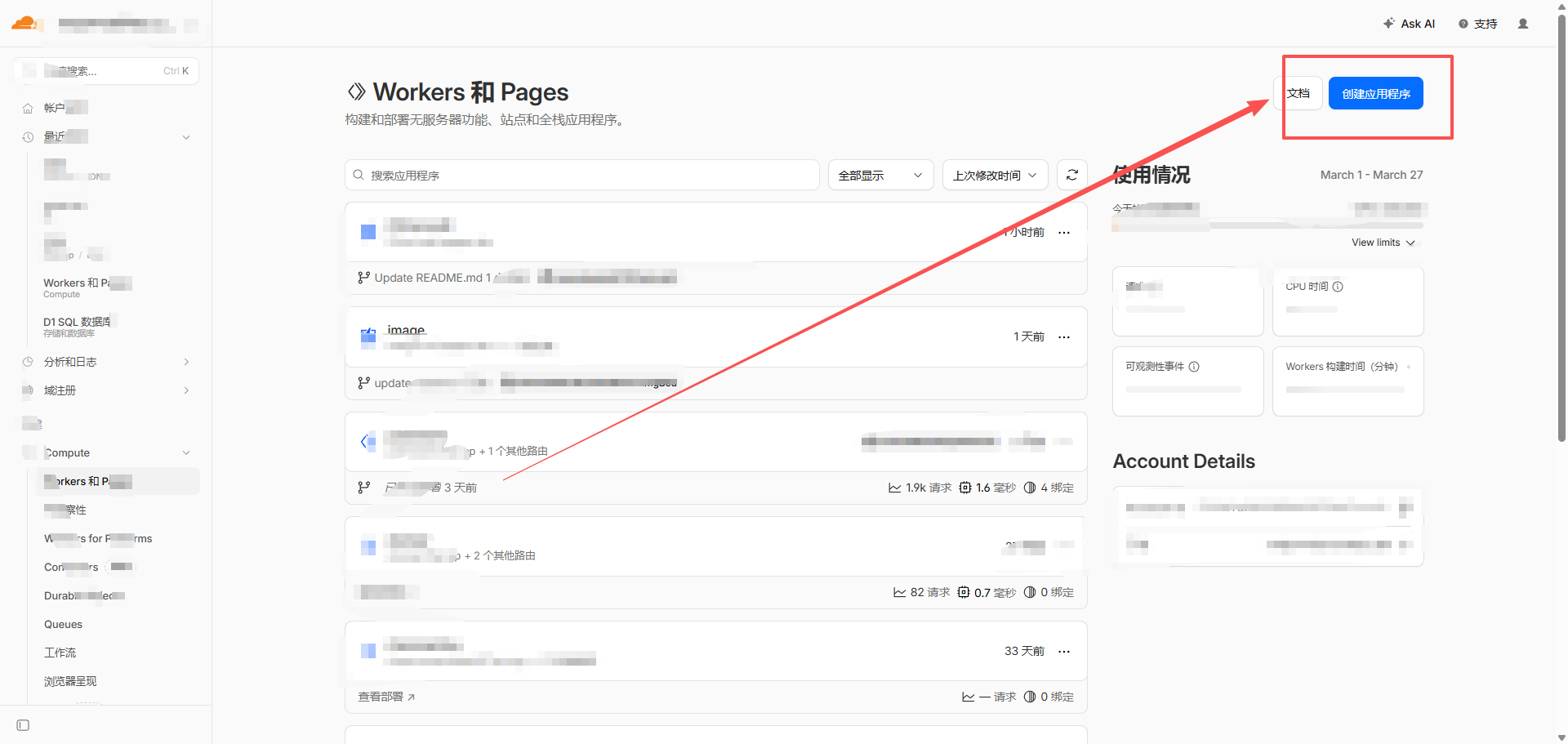This screenshot has height=744, width=1568.
Task: Click 创建应用程序 button
Action: point(1376,93)
